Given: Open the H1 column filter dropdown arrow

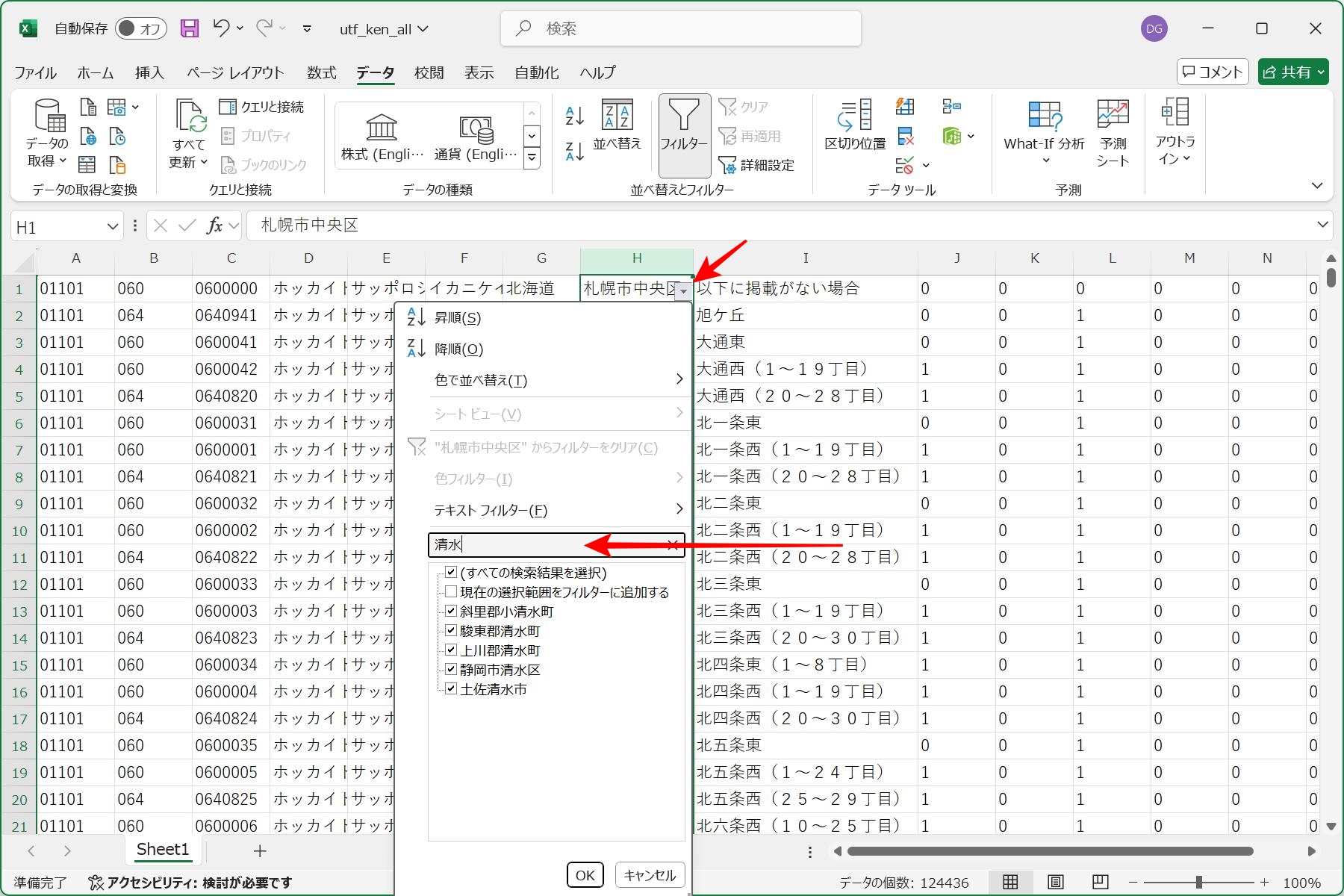Looking at the screenshot, I should coord(683,291).
